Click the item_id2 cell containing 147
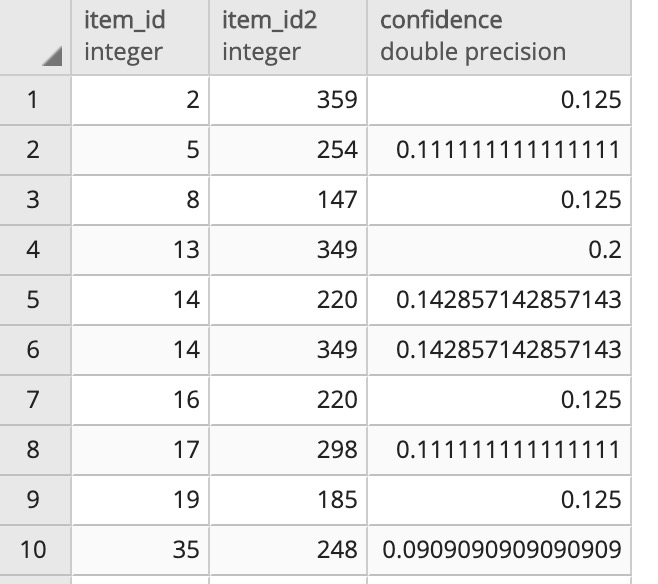The height and width of the screenshot is (584, 658). [x=287, y=200]
